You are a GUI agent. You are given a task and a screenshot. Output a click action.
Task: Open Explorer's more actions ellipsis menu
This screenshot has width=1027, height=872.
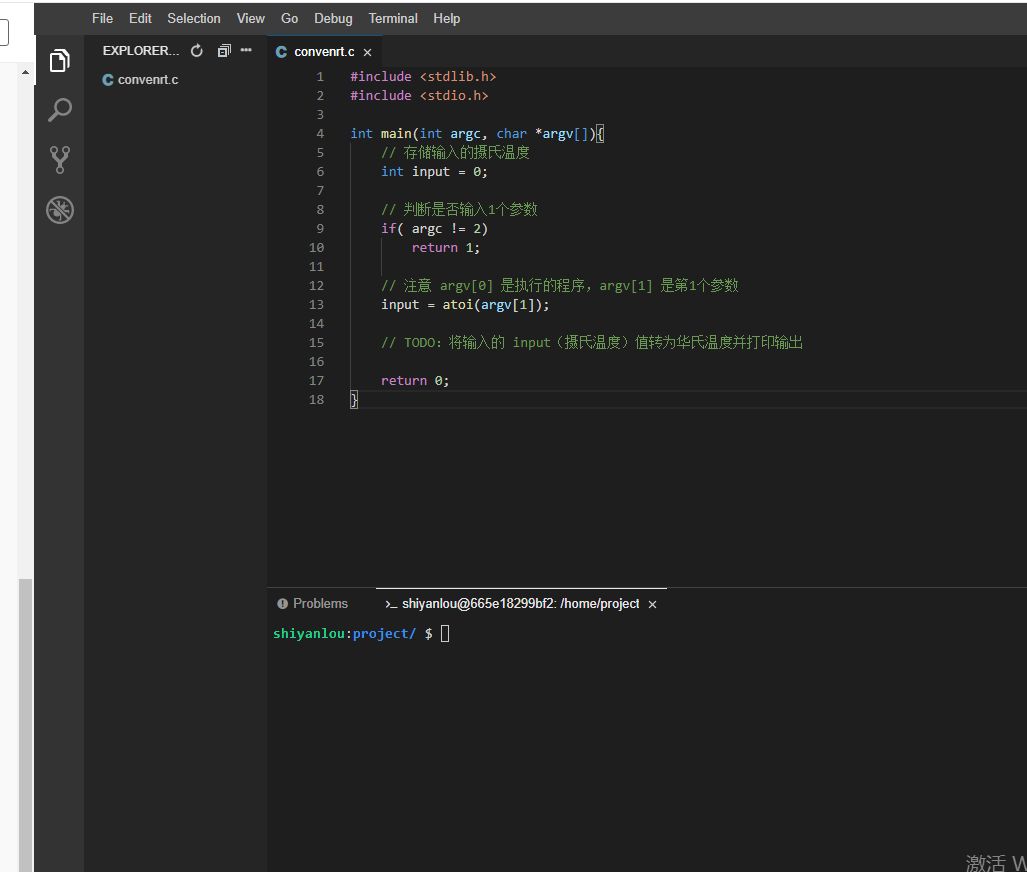click(x=247, y=51)
